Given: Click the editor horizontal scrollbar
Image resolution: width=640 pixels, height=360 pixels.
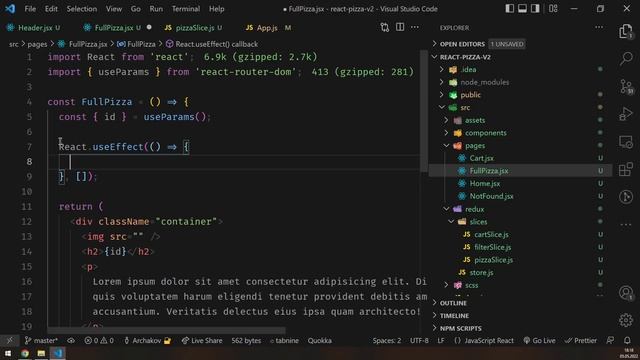Looking at the screenshot, I should click(x=166, y=330).
